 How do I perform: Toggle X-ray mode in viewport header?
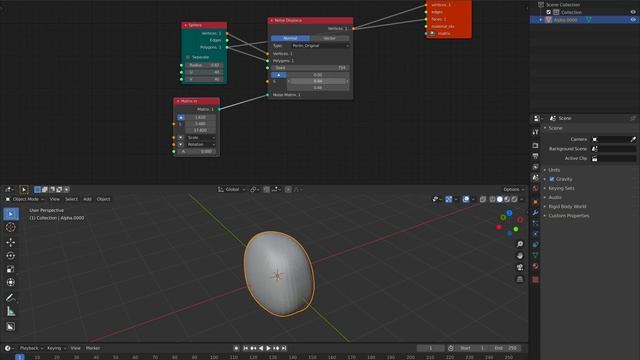[483, 199]
